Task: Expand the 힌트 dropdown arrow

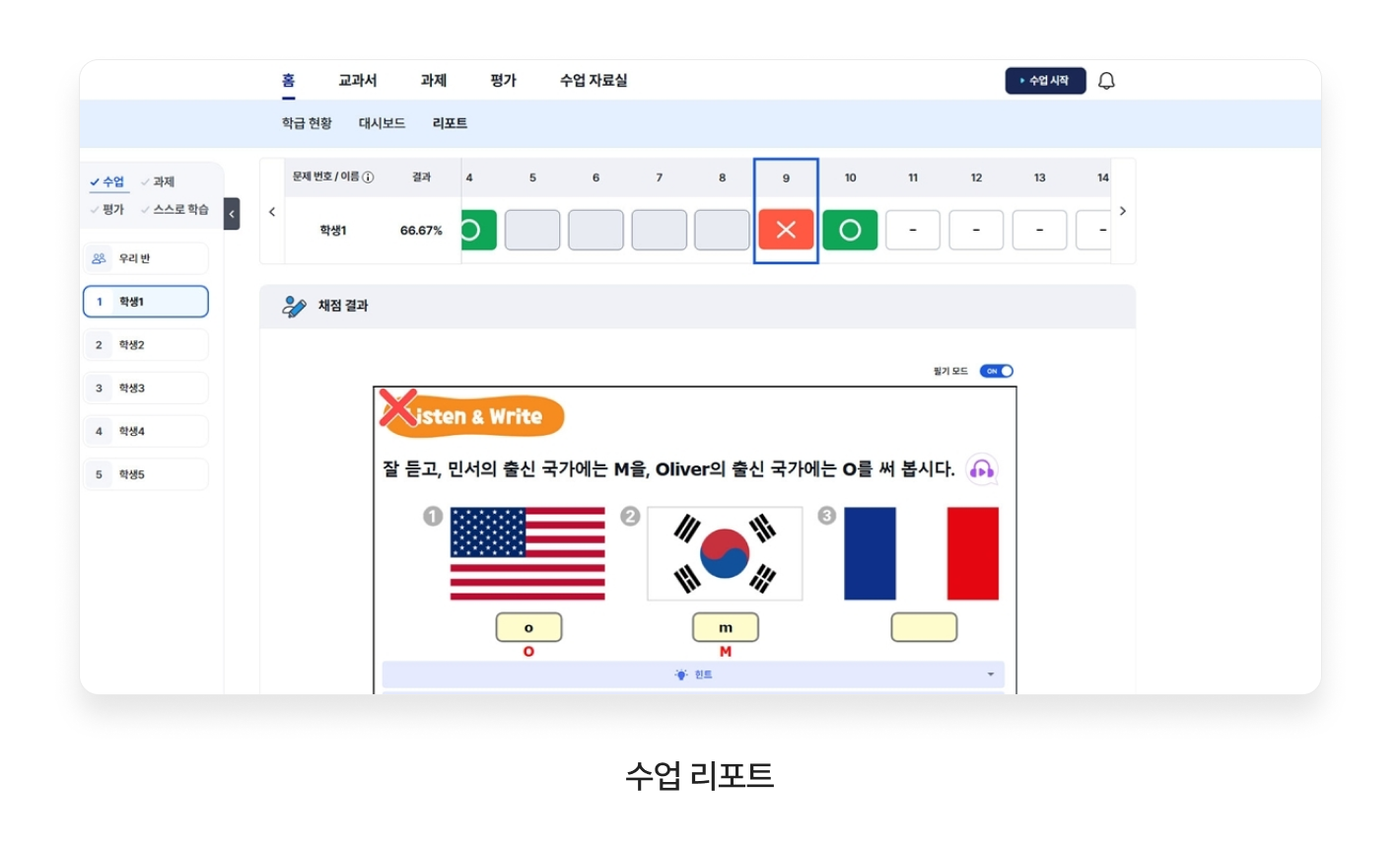Action: (x=990, y=674)
